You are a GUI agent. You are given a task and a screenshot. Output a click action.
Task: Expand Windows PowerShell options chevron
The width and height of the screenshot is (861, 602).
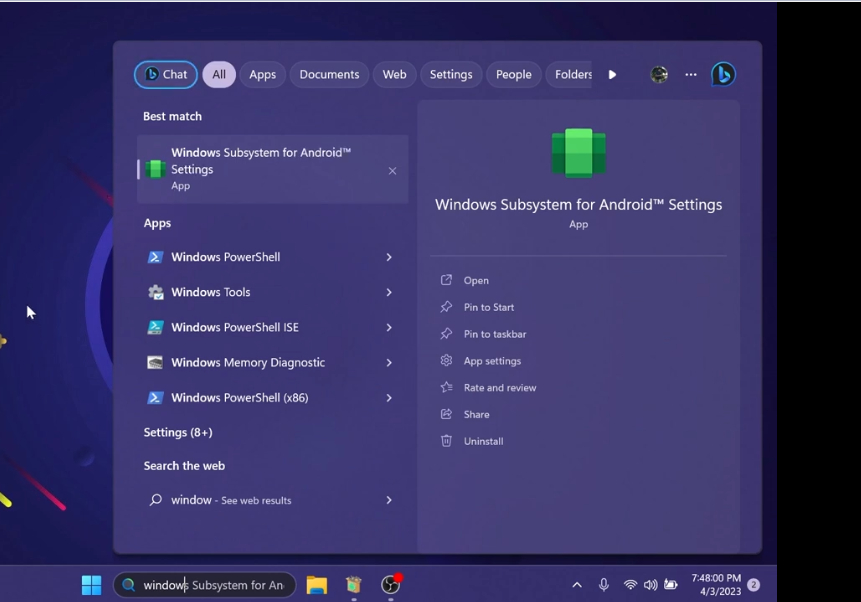[x=389, y=257]
